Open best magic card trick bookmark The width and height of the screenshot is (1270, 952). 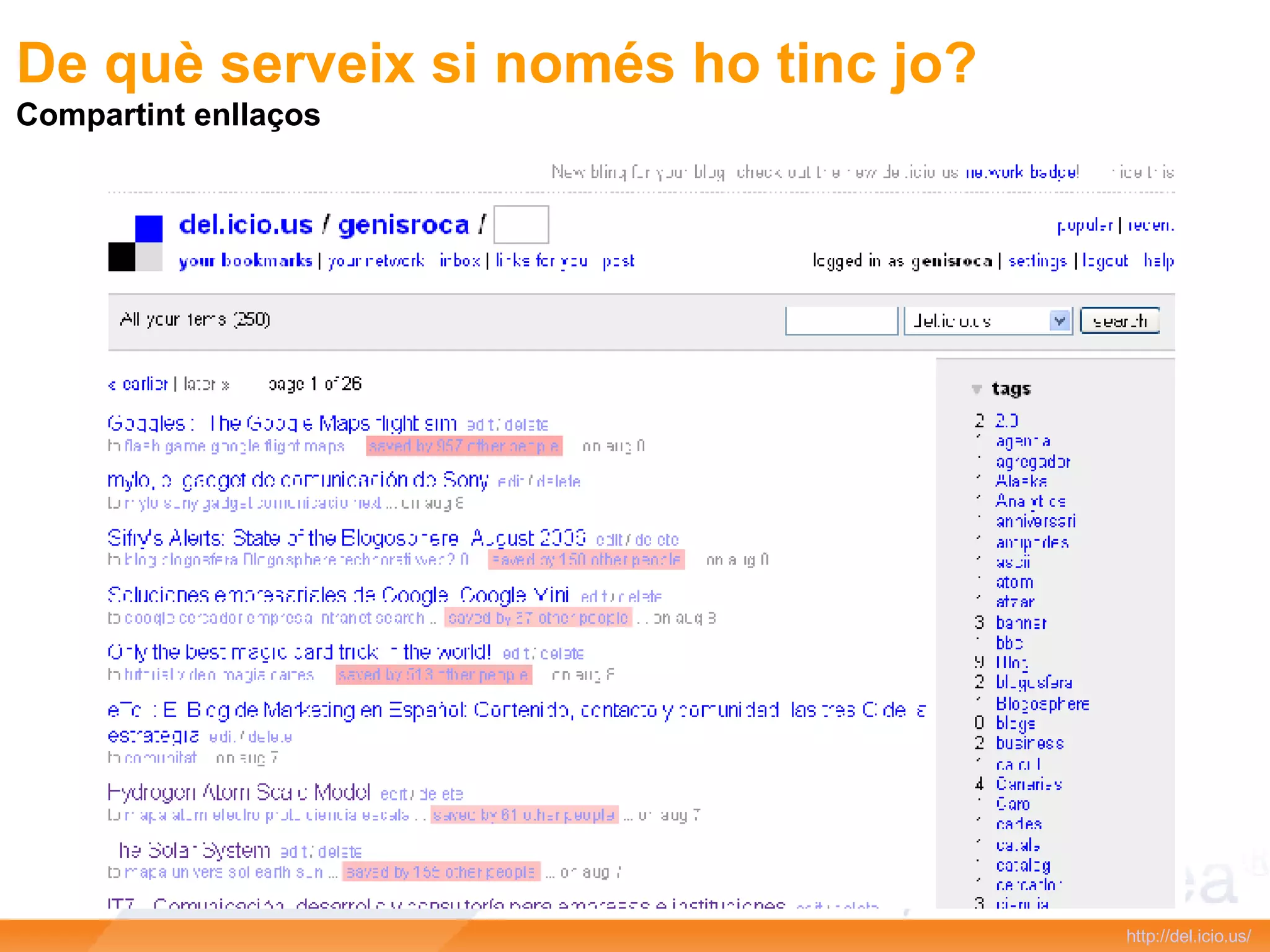(299, 652)
